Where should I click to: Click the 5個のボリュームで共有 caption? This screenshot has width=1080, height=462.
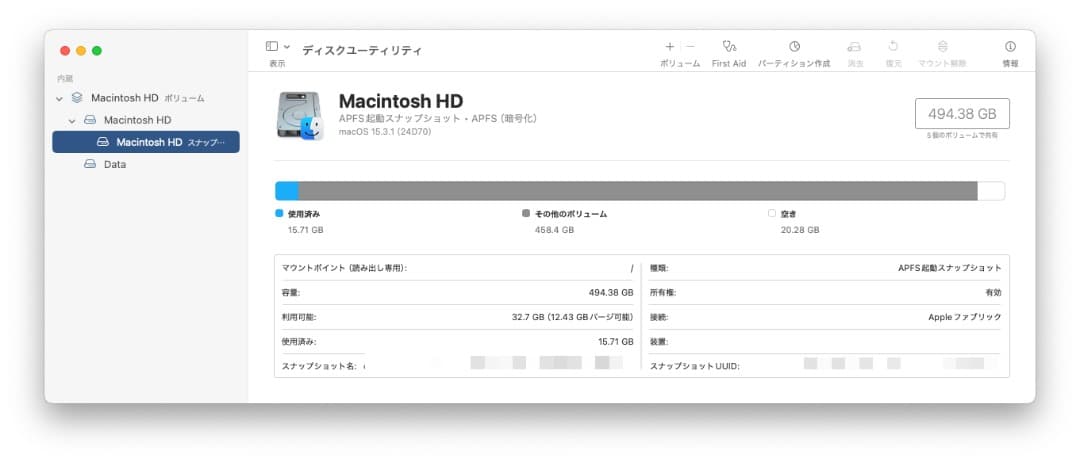(x=962, y=136)
